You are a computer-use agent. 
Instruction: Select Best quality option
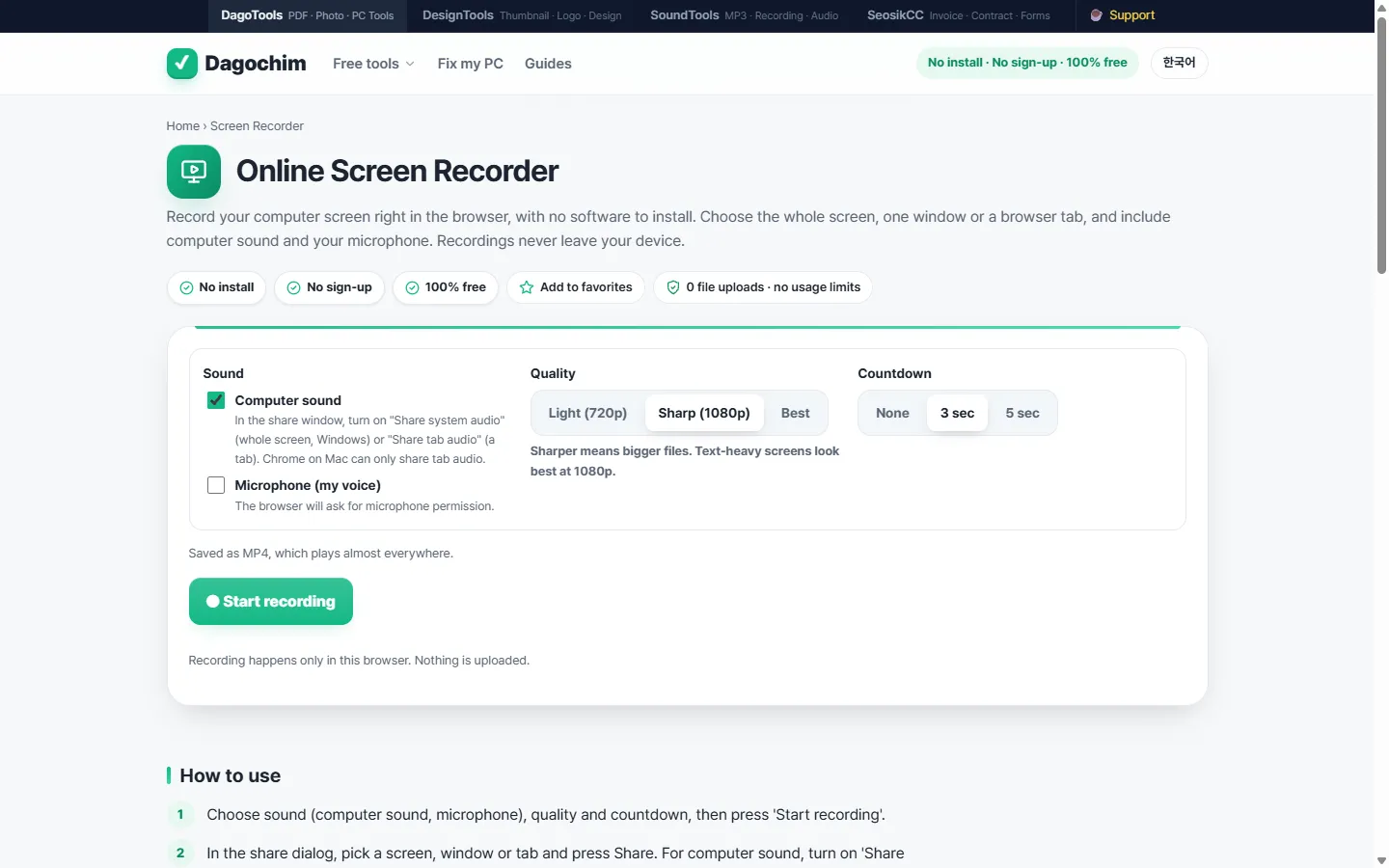coord(796,413)
